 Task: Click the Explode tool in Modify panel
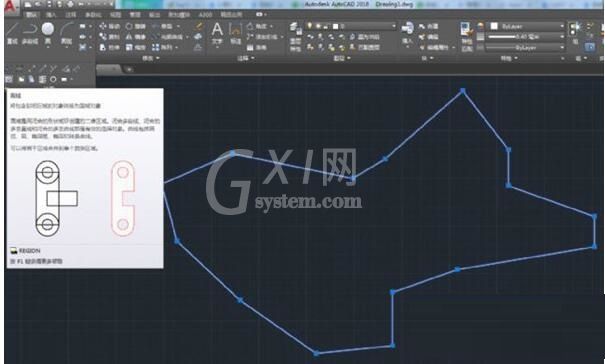pyautogui.click(x=198, y=37)
